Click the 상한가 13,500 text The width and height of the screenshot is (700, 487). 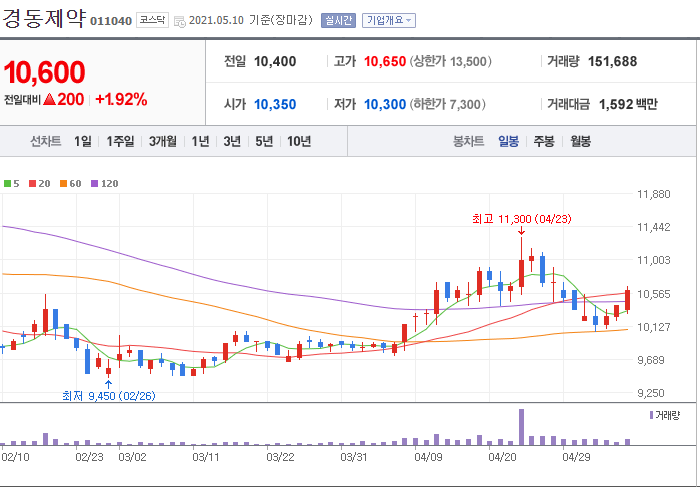click(450, 61)
